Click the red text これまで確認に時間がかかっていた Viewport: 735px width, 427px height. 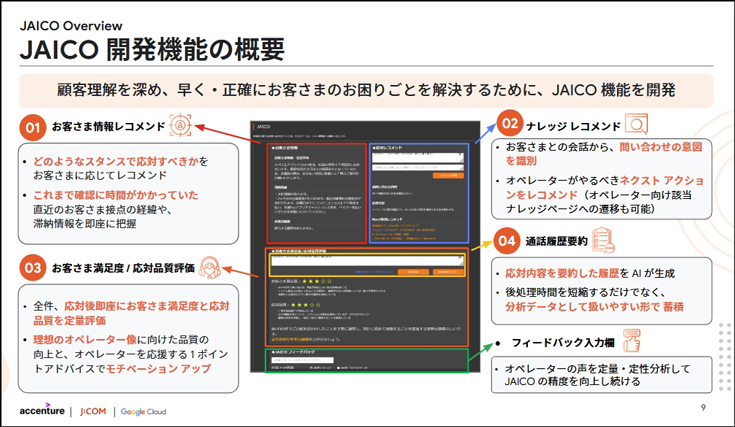[115, 195]
